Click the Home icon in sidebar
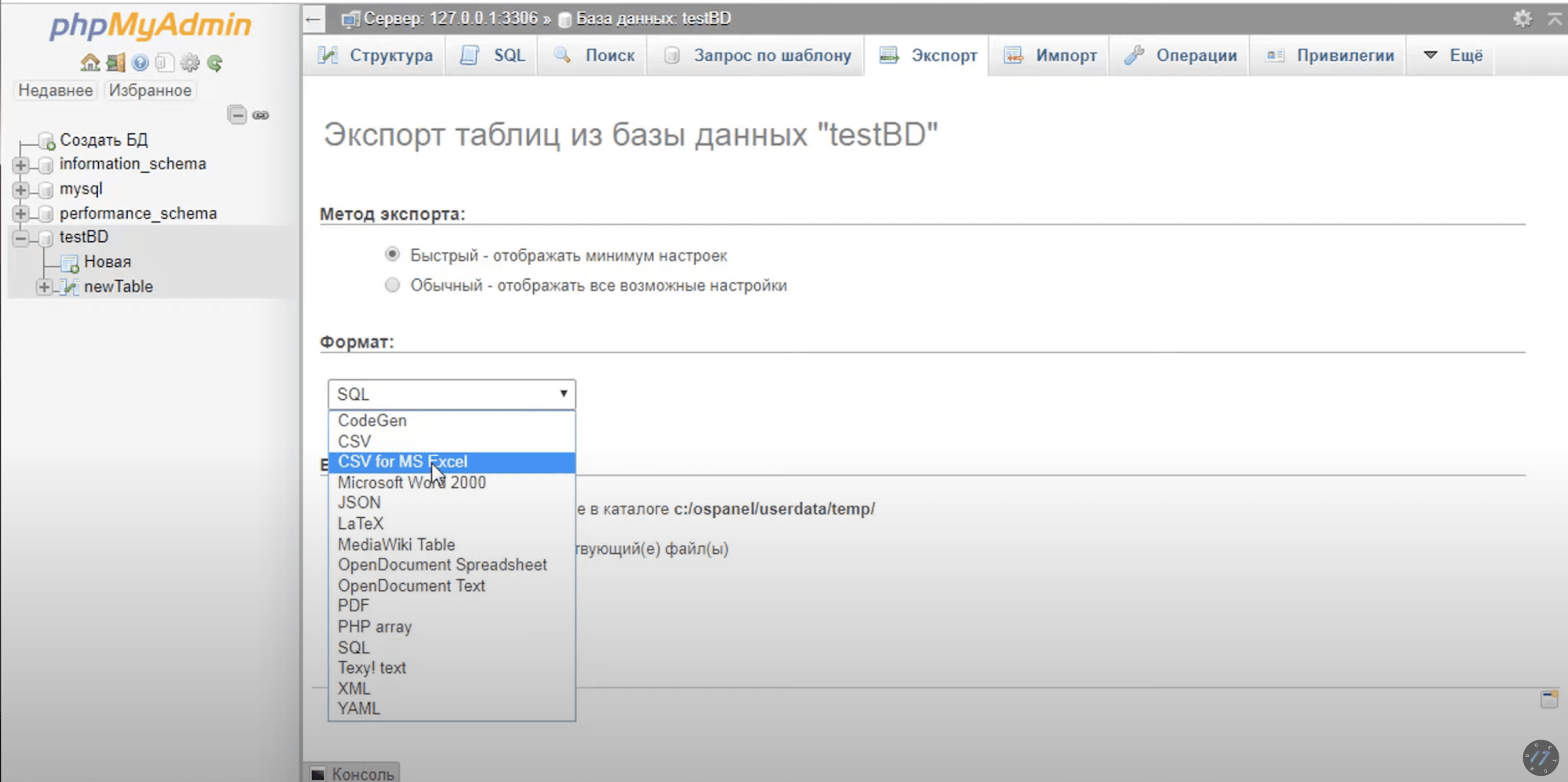Image resolution: width=1568 pixels, height=782 pixels. [90, 63]
